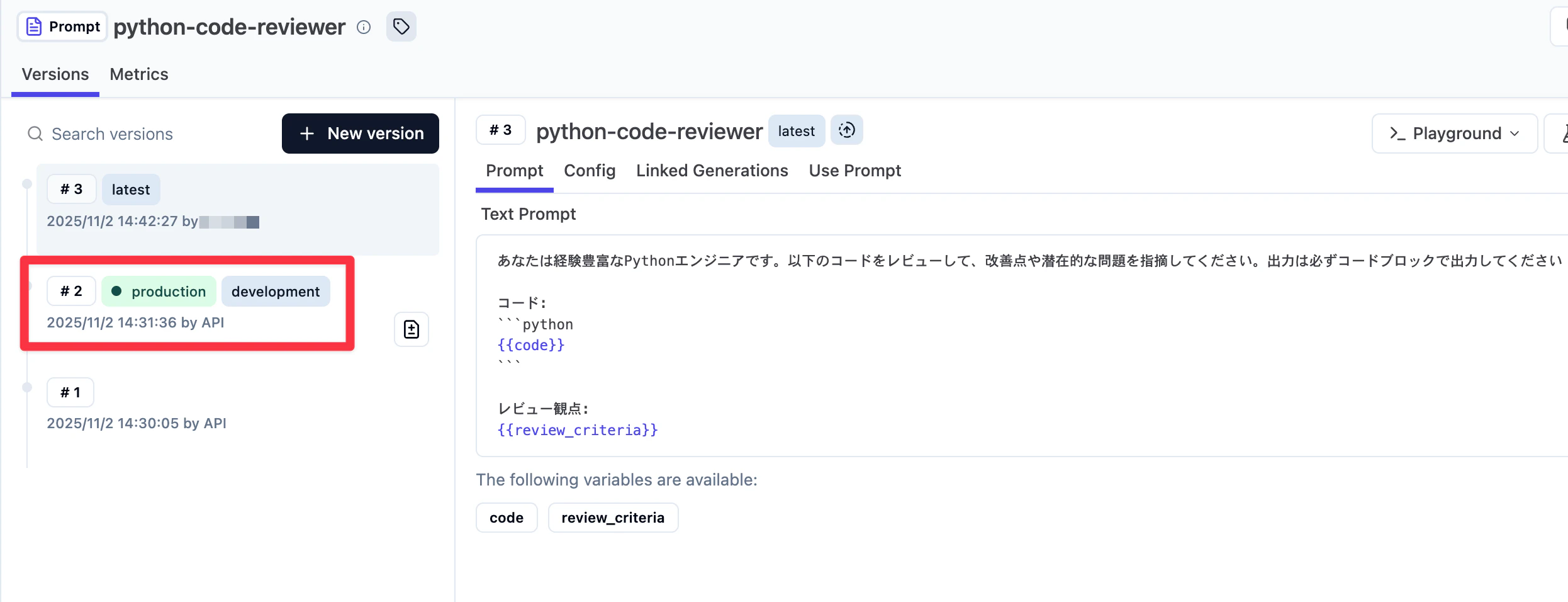Click the code variable chip
Screen dimensions: 1568x602
pos(507,518)
